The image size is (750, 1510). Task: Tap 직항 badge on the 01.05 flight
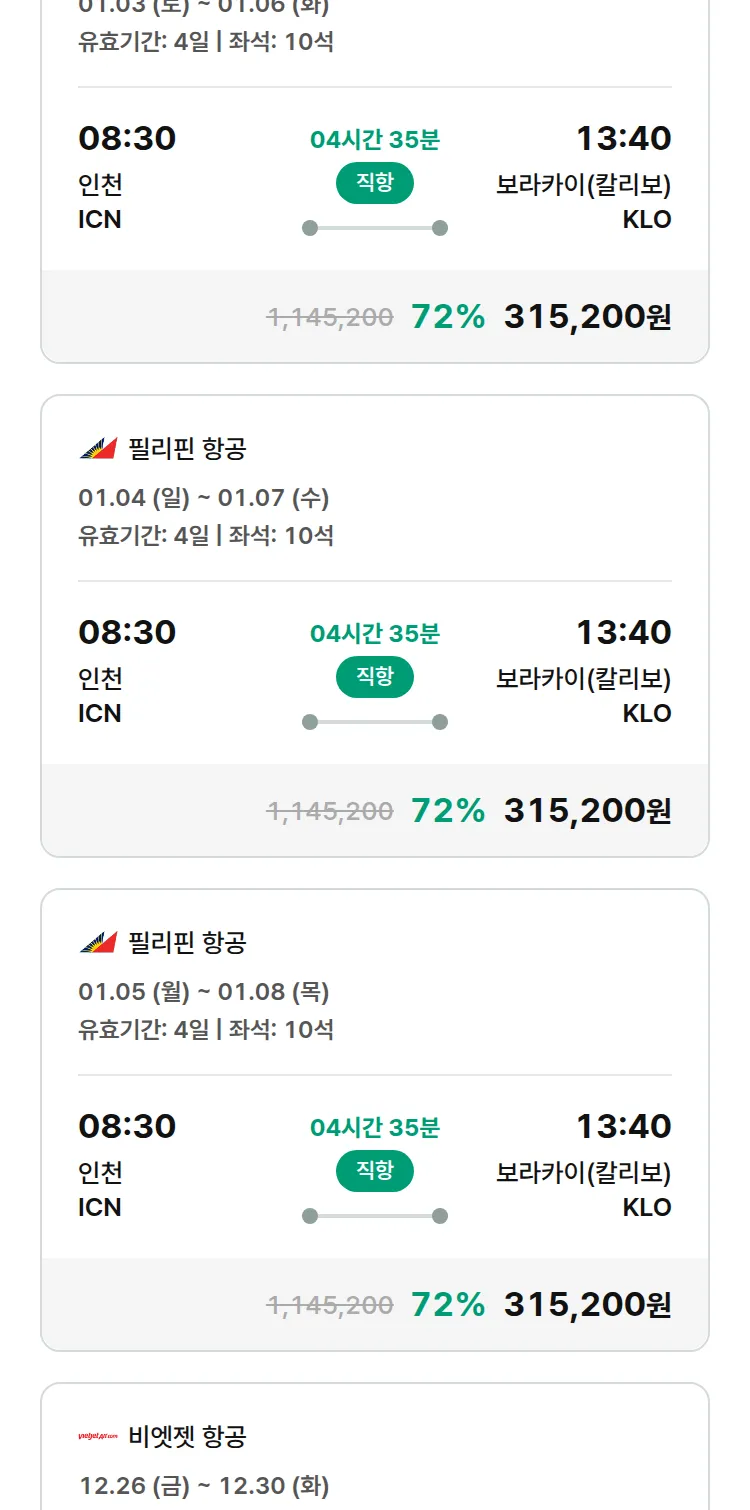tap(375, 1171)
